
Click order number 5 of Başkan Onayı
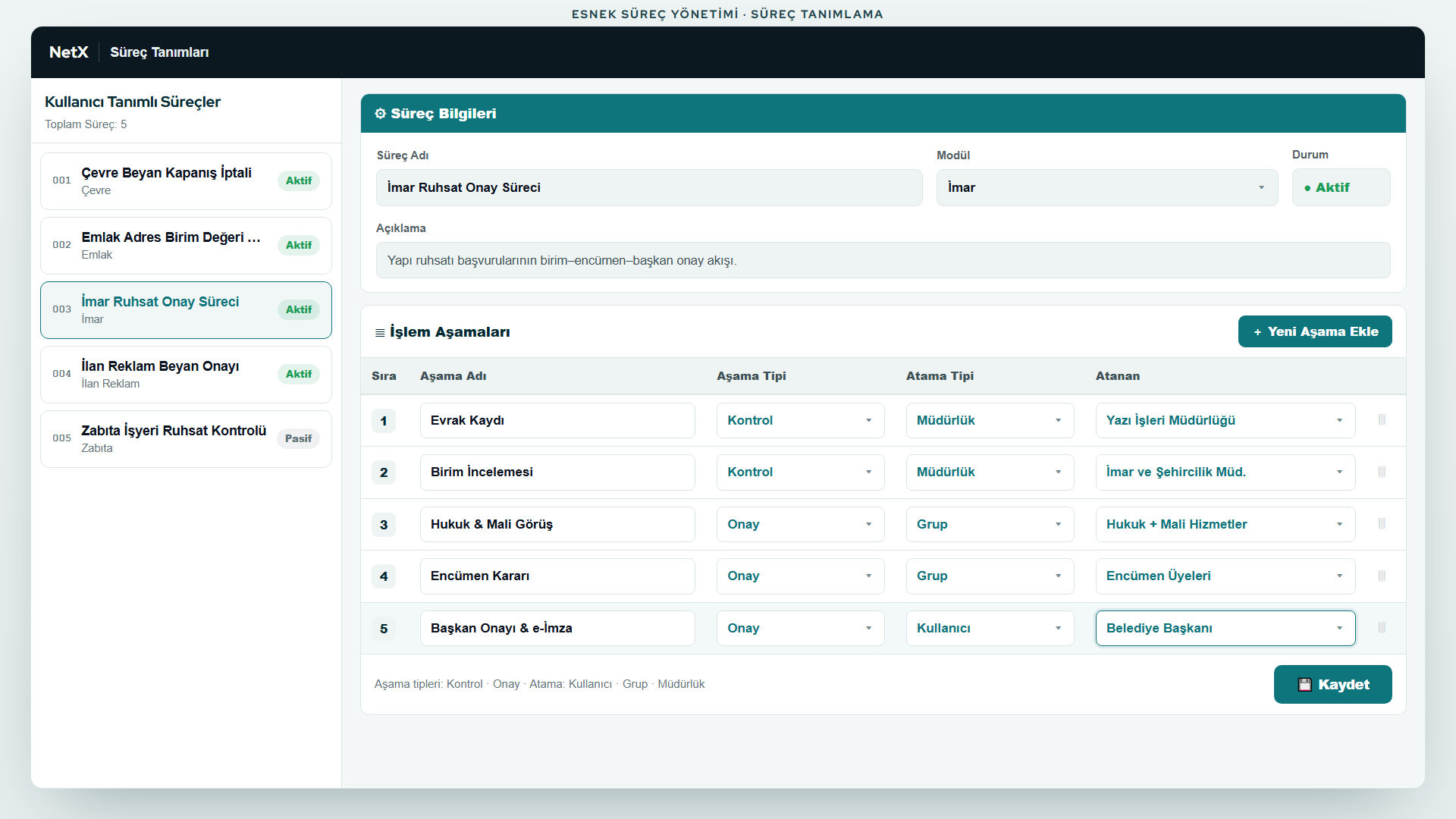[x=384, y=629]
